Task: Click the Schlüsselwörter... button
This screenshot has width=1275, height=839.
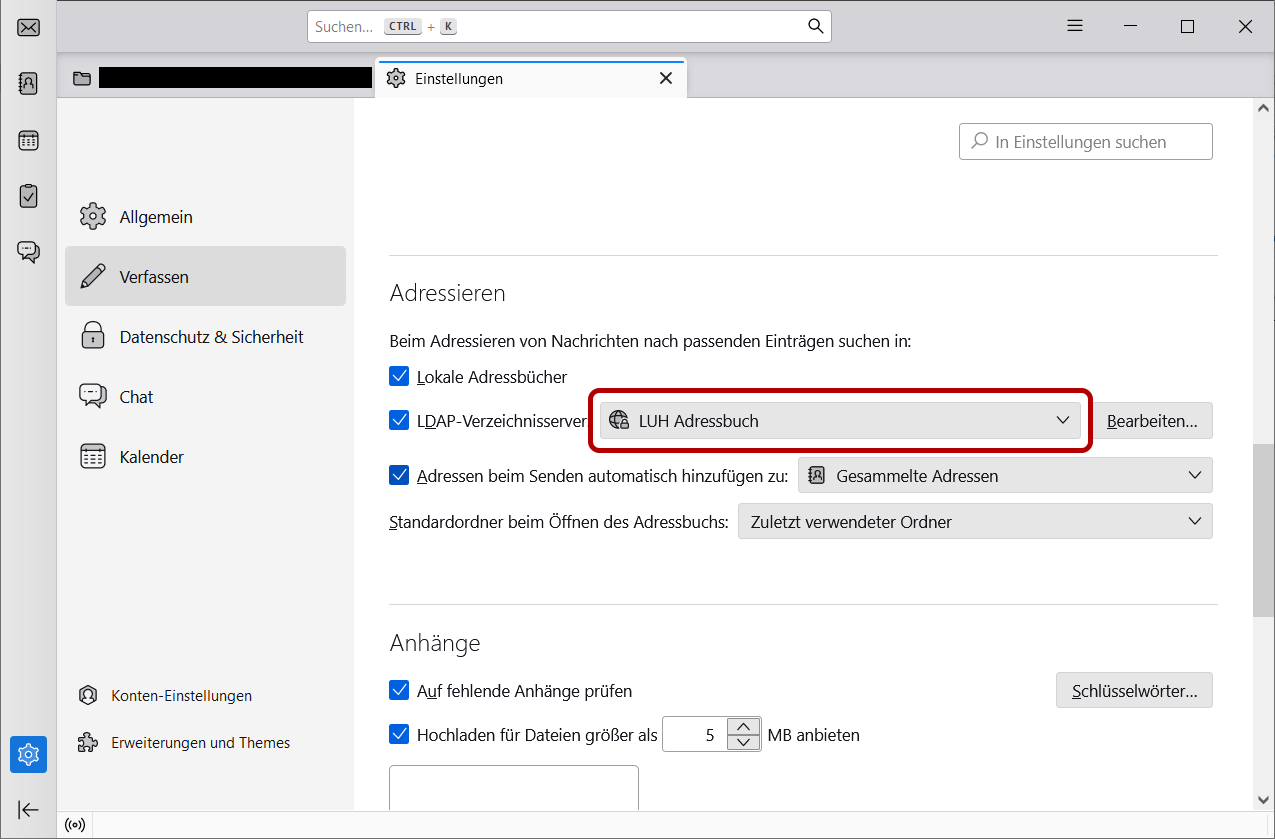Action: click(x=1134, y=690)
